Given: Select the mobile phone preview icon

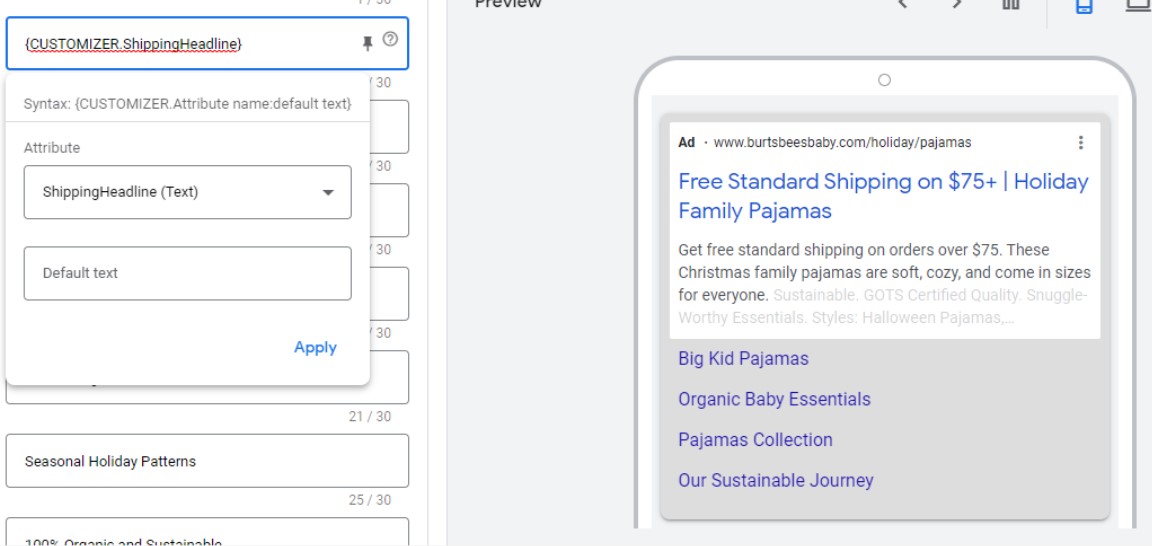Looking at the screenshot, I should (x=1084, y=5).
